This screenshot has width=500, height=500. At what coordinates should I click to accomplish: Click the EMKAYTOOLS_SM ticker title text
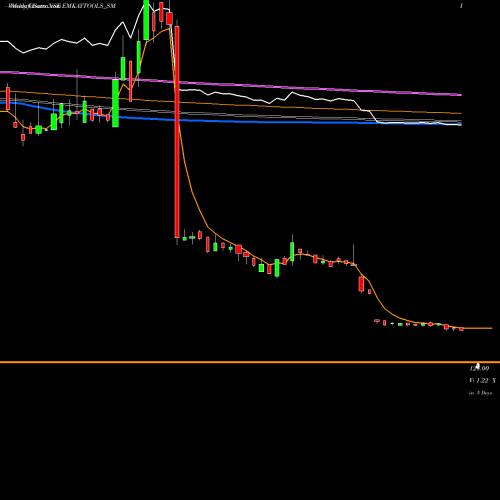(89, 6)
